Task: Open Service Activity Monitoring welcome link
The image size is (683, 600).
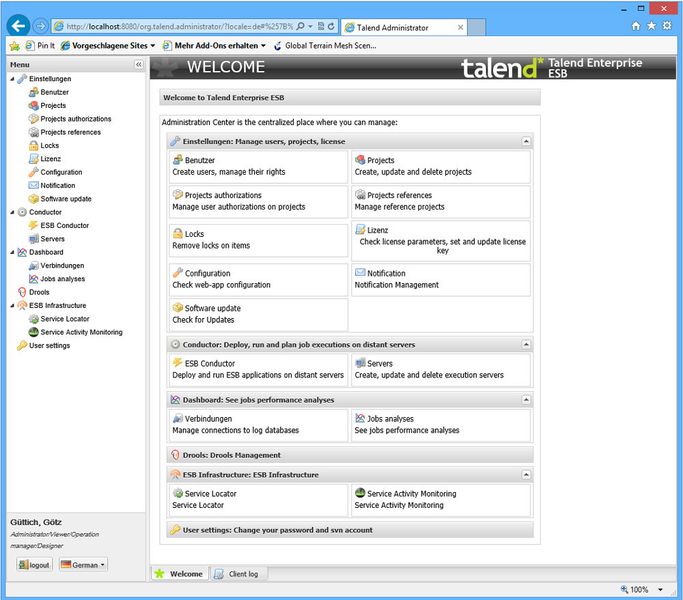Action: click(411, 493)
